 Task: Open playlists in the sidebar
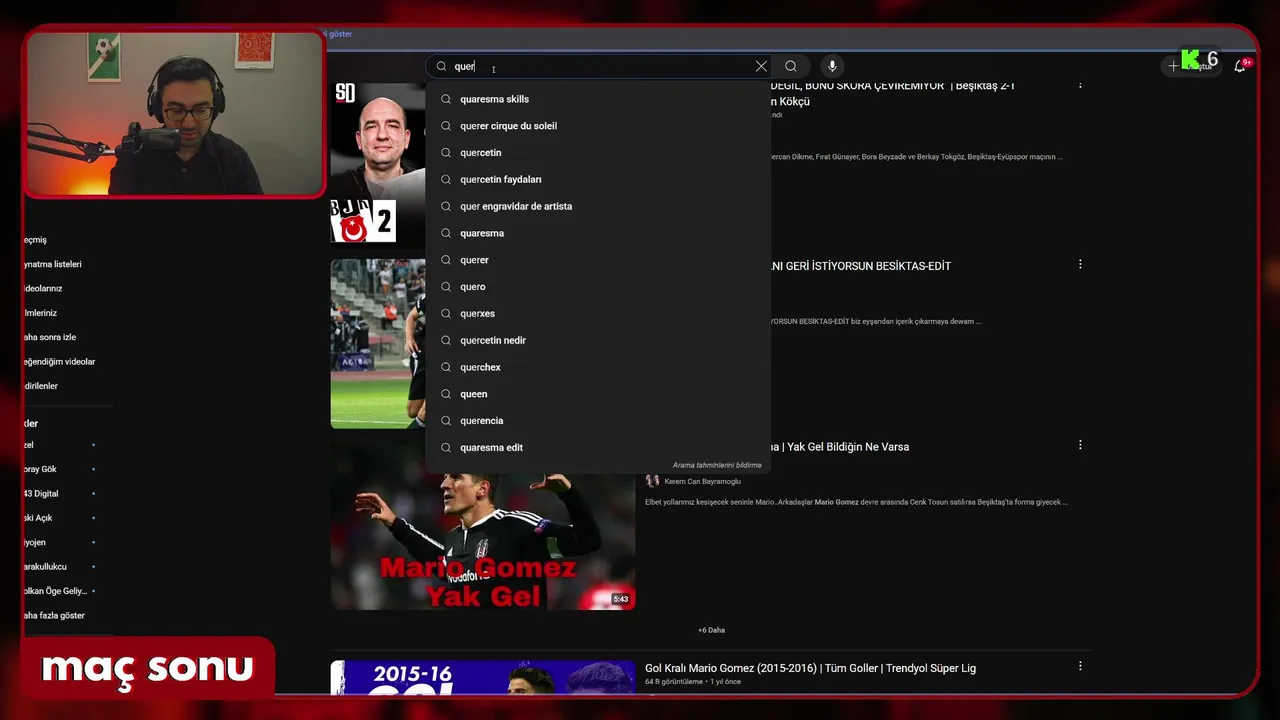pos(53,264)
